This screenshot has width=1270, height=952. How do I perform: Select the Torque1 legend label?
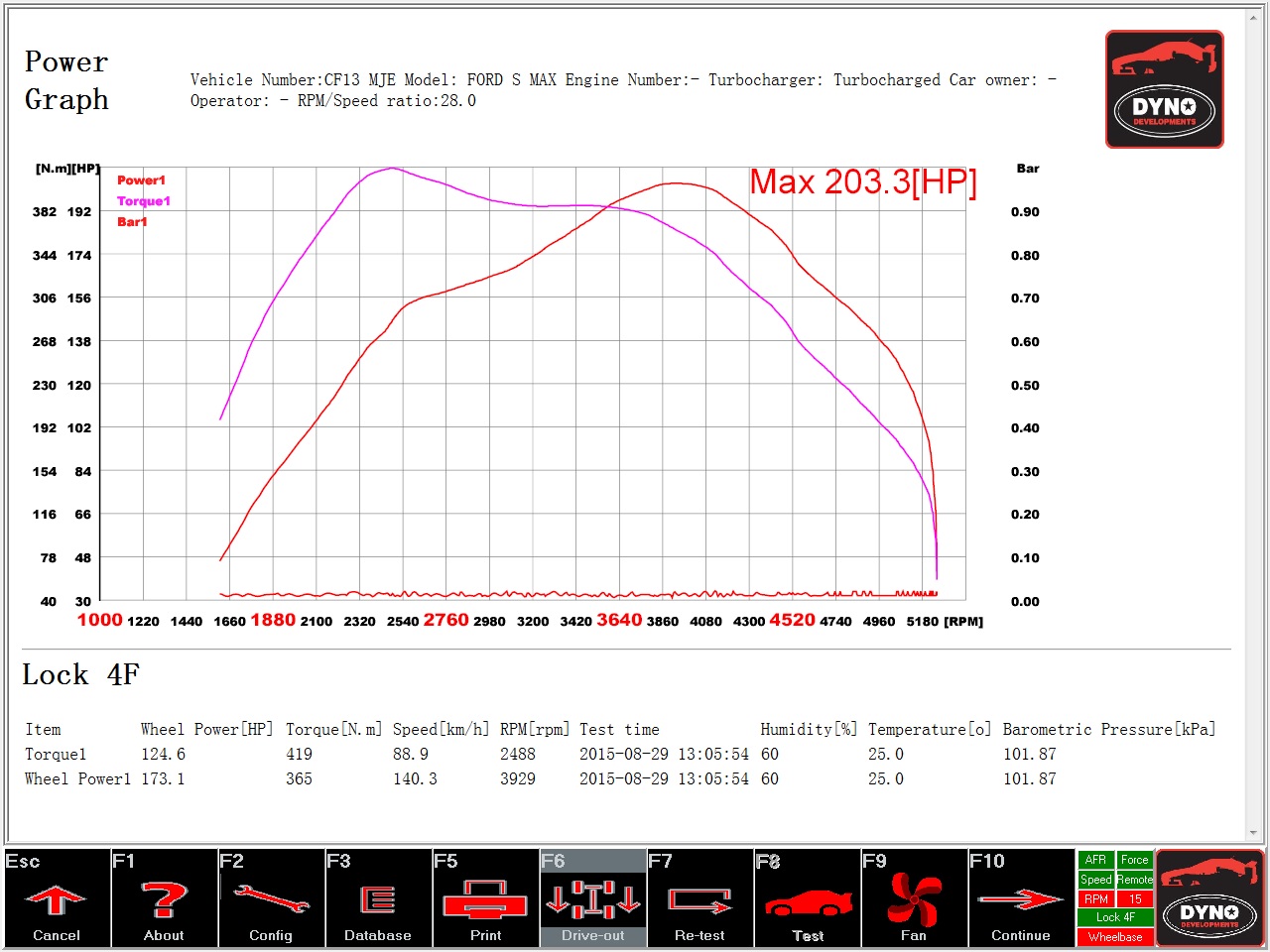(144, 201)
